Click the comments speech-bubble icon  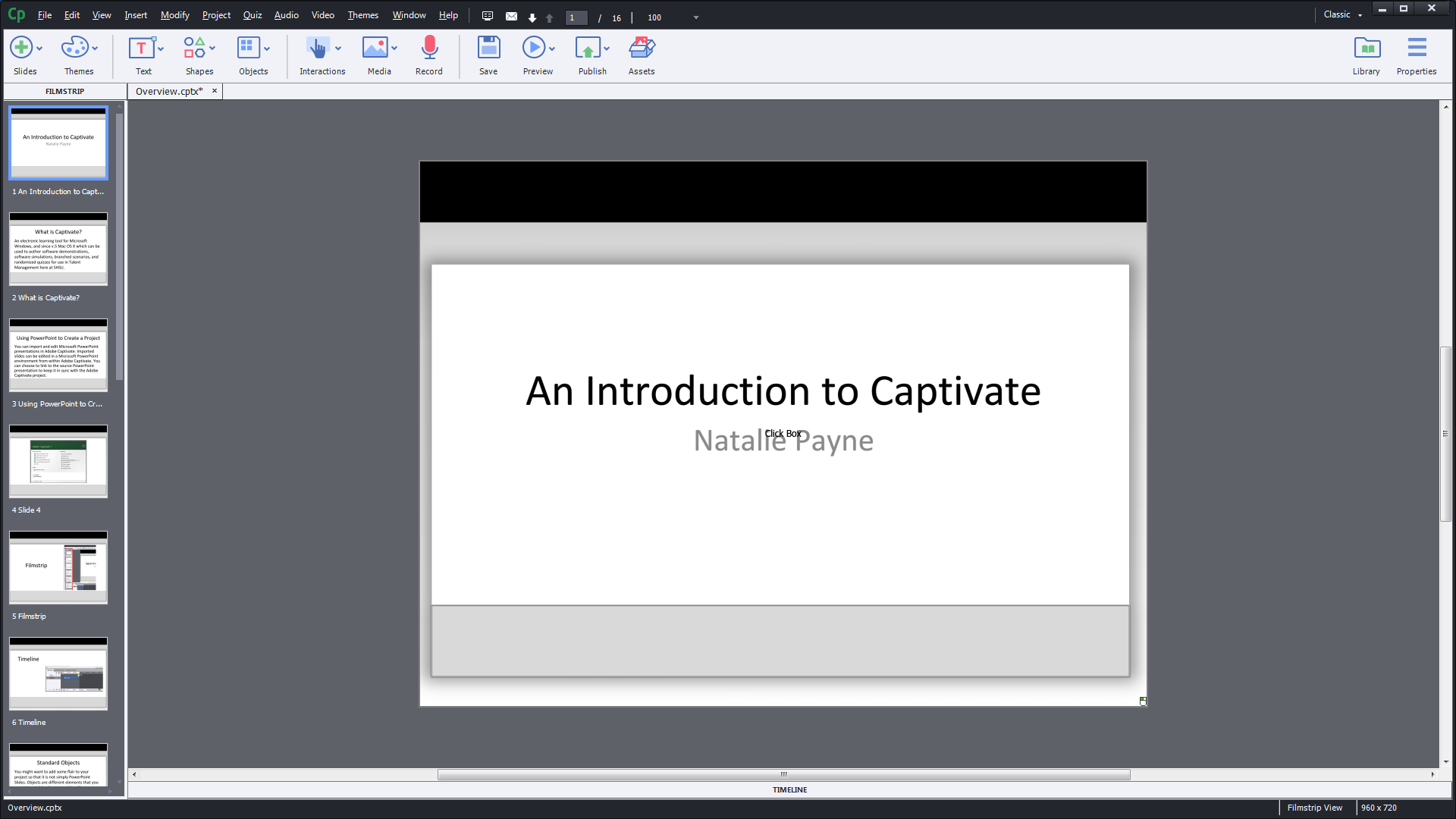(x=488, y=16)
